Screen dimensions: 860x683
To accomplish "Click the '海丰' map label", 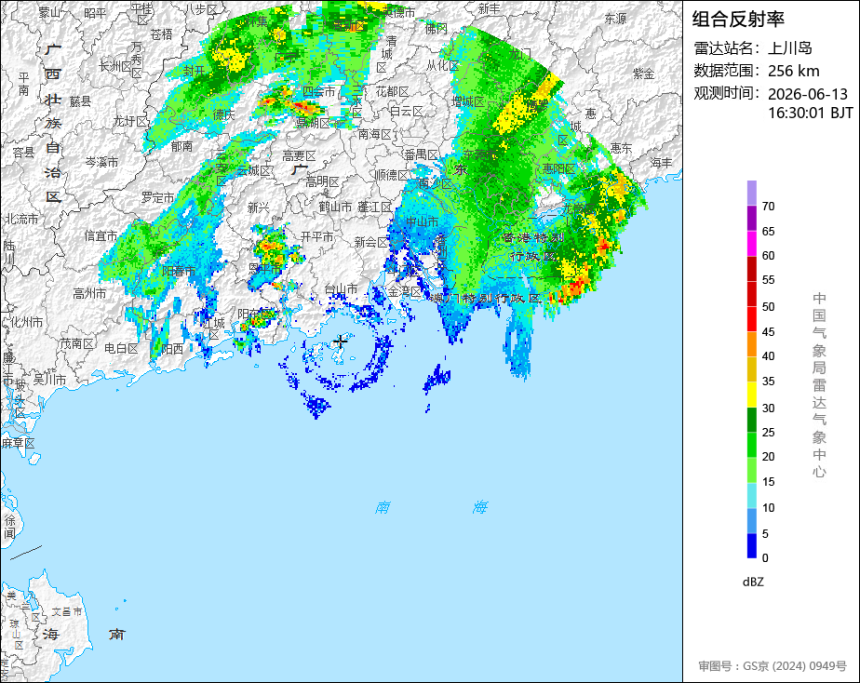I will click(x=661, y=162).
